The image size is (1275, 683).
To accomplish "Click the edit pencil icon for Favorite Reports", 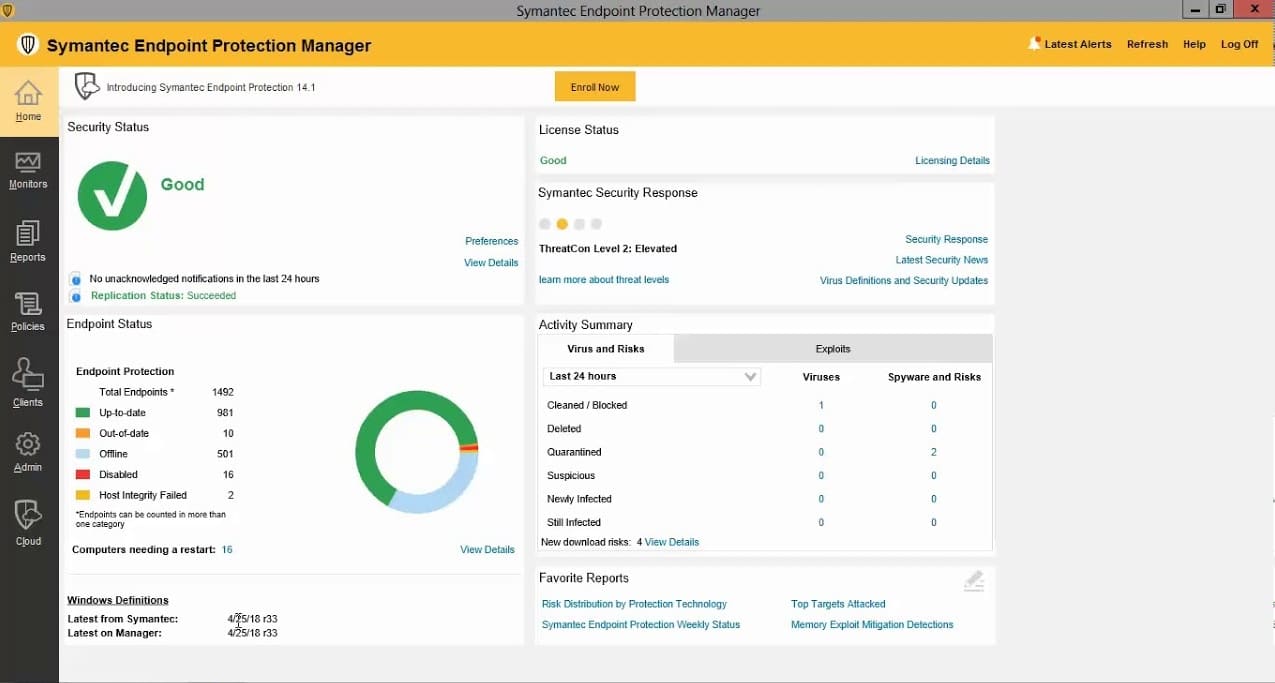I will (974, 581).
